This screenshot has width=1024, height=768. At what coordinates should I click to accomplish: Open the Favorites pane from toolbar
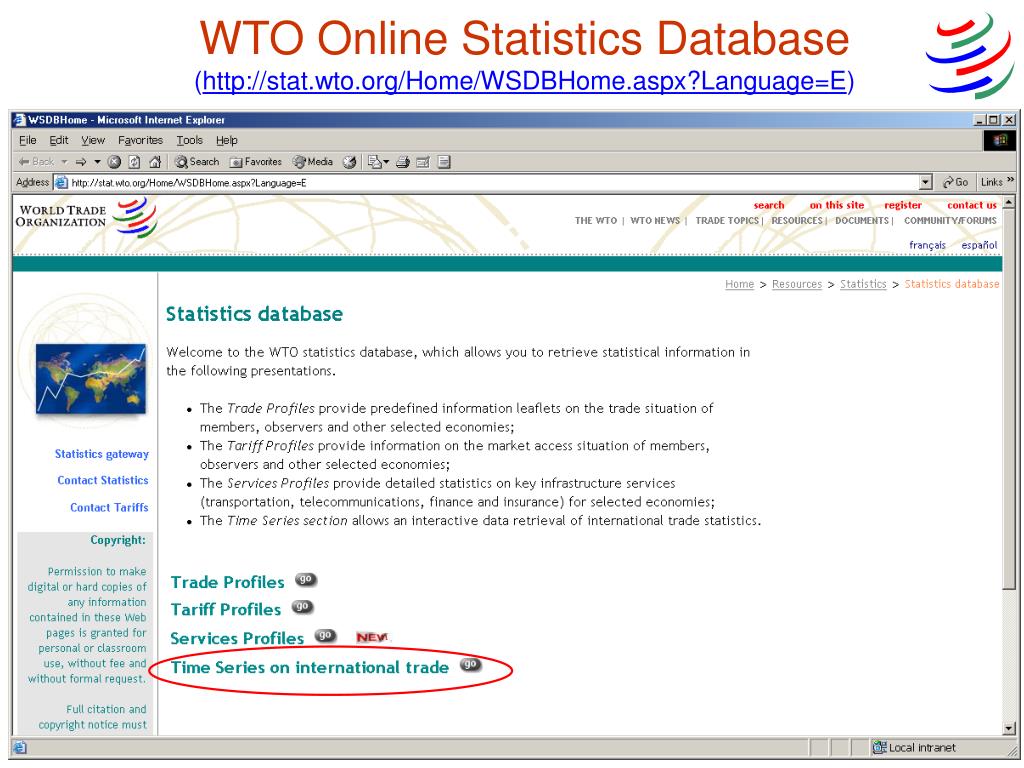pyautogui.click(x=256, y=162)
